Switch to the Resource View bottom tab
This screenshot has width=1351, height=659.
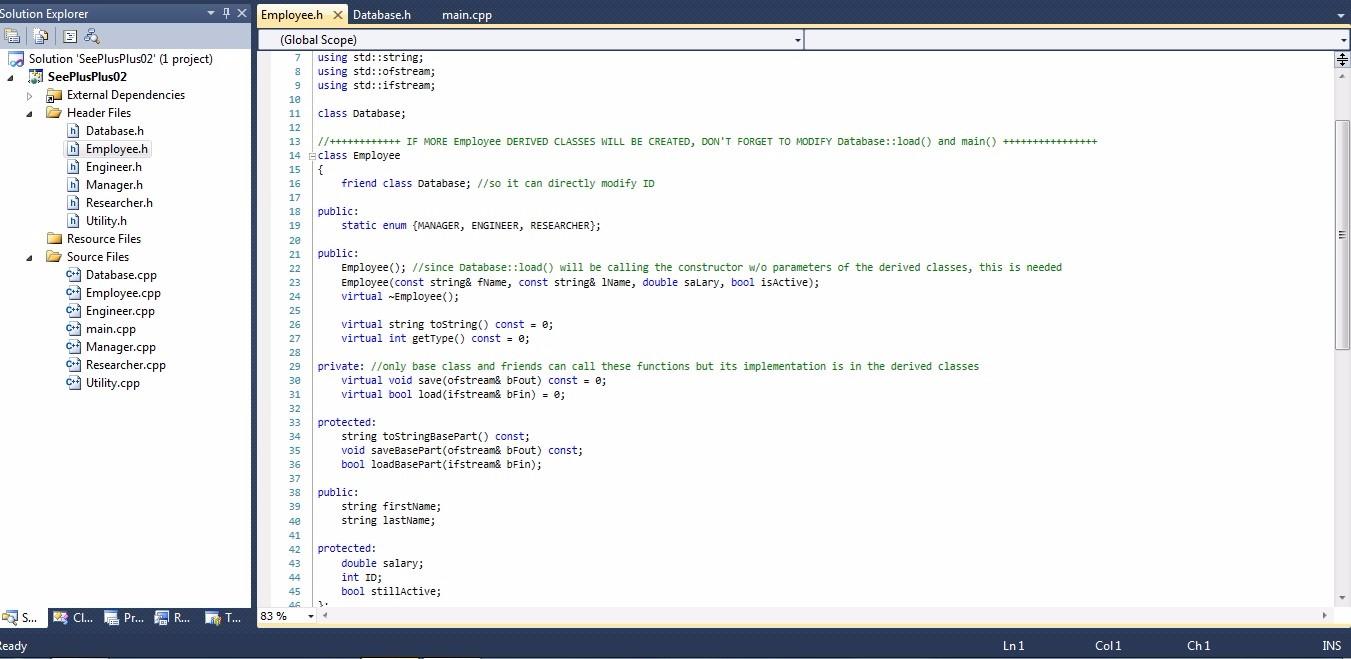(173, 618)
